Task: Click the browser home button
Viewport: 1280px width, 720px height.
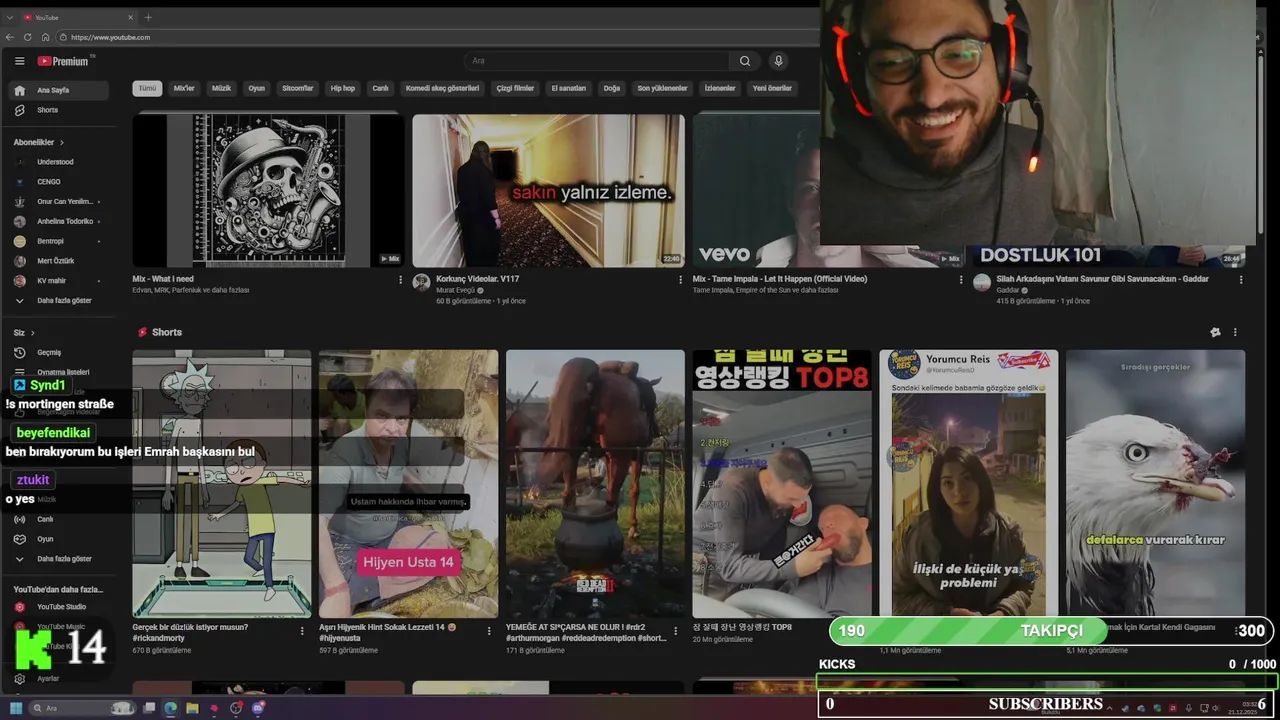Action: (45, 37)
